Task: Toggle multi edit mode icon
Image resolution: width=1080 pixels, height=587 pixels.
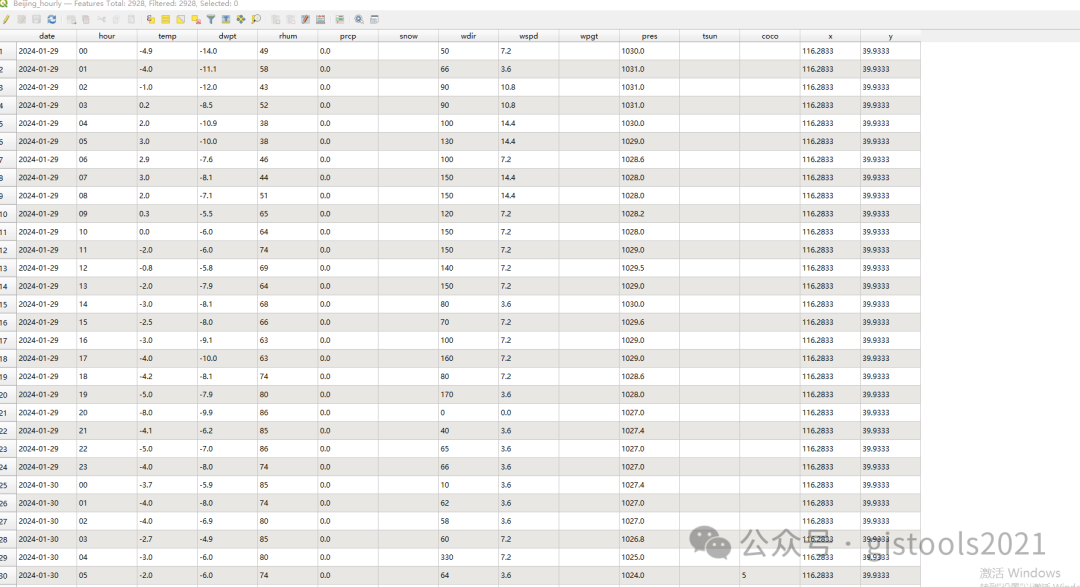Action: (21, 19)
